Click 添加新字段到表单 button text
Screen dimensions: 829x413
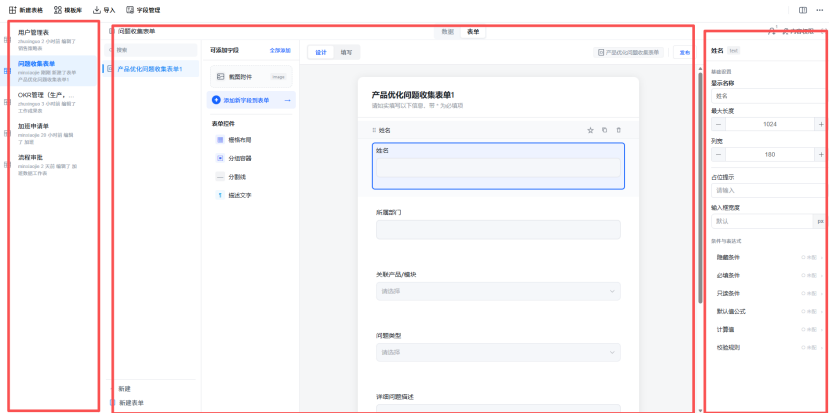246,100
